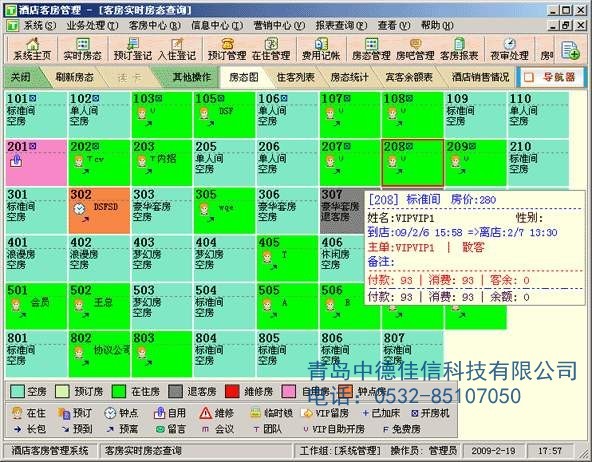Click guest icon in room 105
Viewport: 592px width, 462px height.
(x=204, y=113)
